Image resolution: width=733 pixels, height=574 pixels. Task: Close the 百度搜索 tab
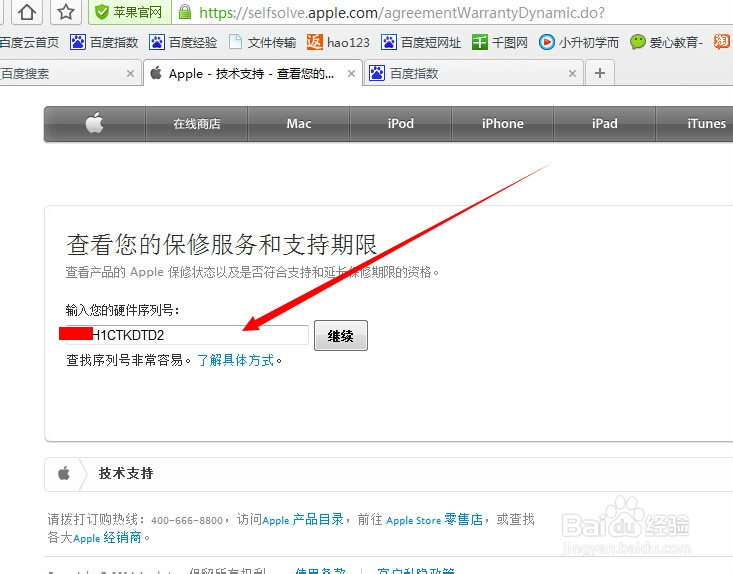(130, 73)
